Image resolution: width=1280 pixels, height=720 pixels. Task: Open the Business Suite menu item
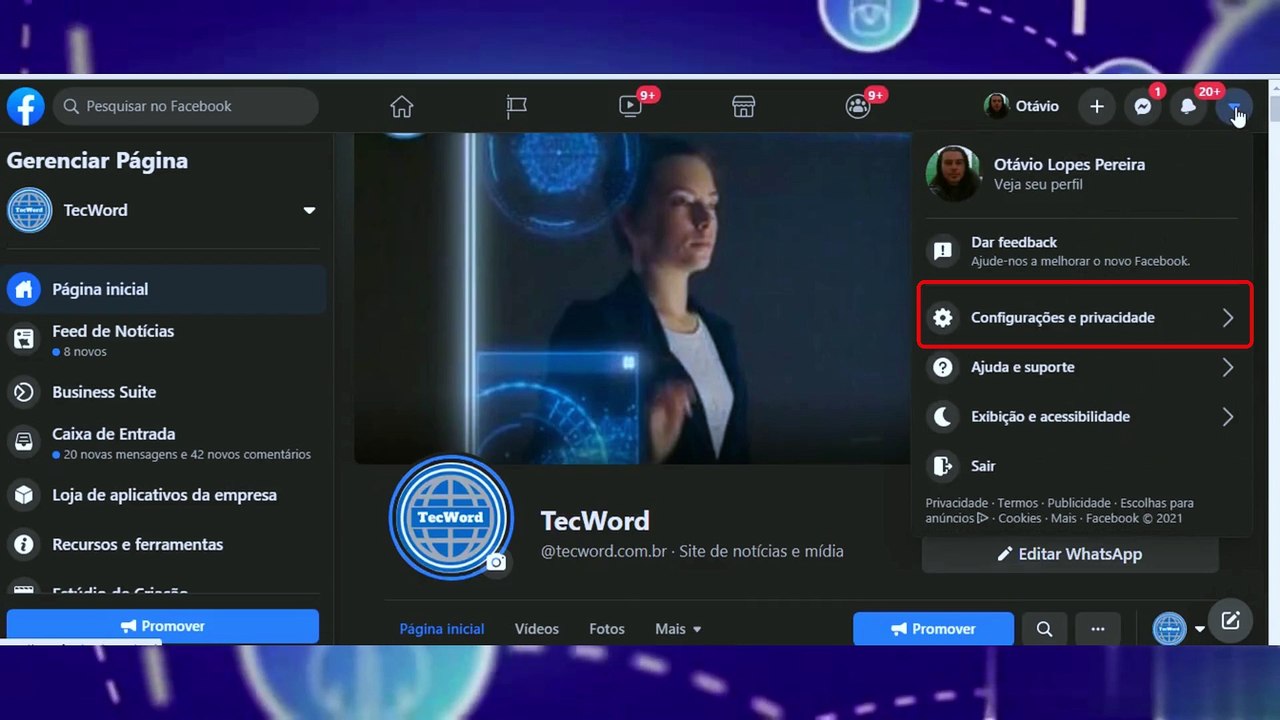tap(164, 392)
